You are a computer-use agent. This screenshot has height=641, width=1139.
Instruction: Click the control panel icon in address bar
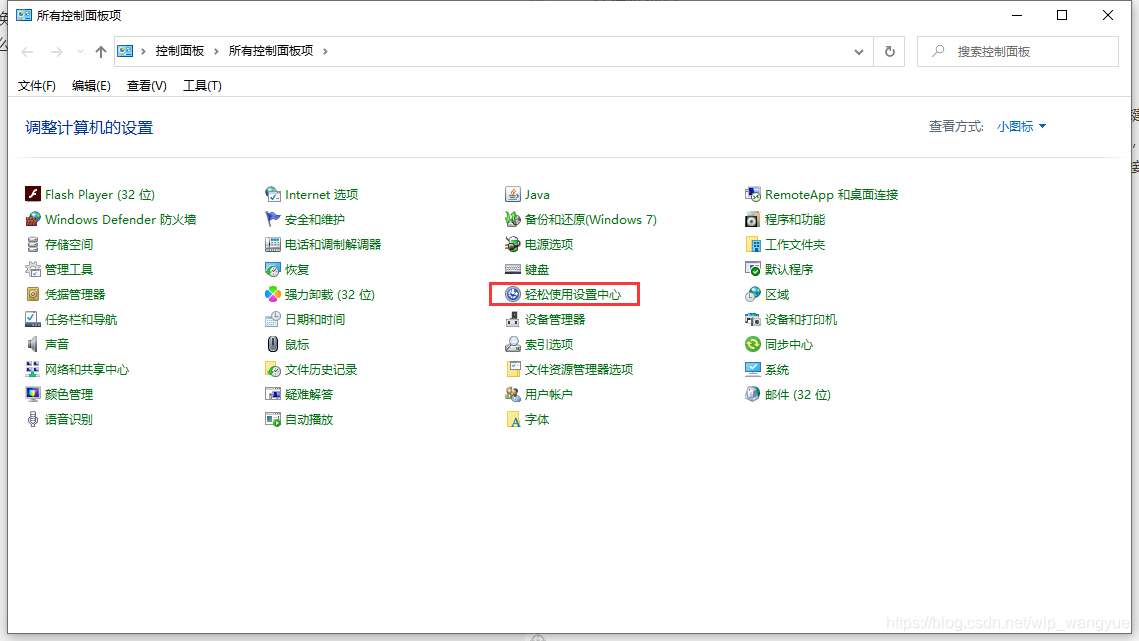click(x=125, y=51)
